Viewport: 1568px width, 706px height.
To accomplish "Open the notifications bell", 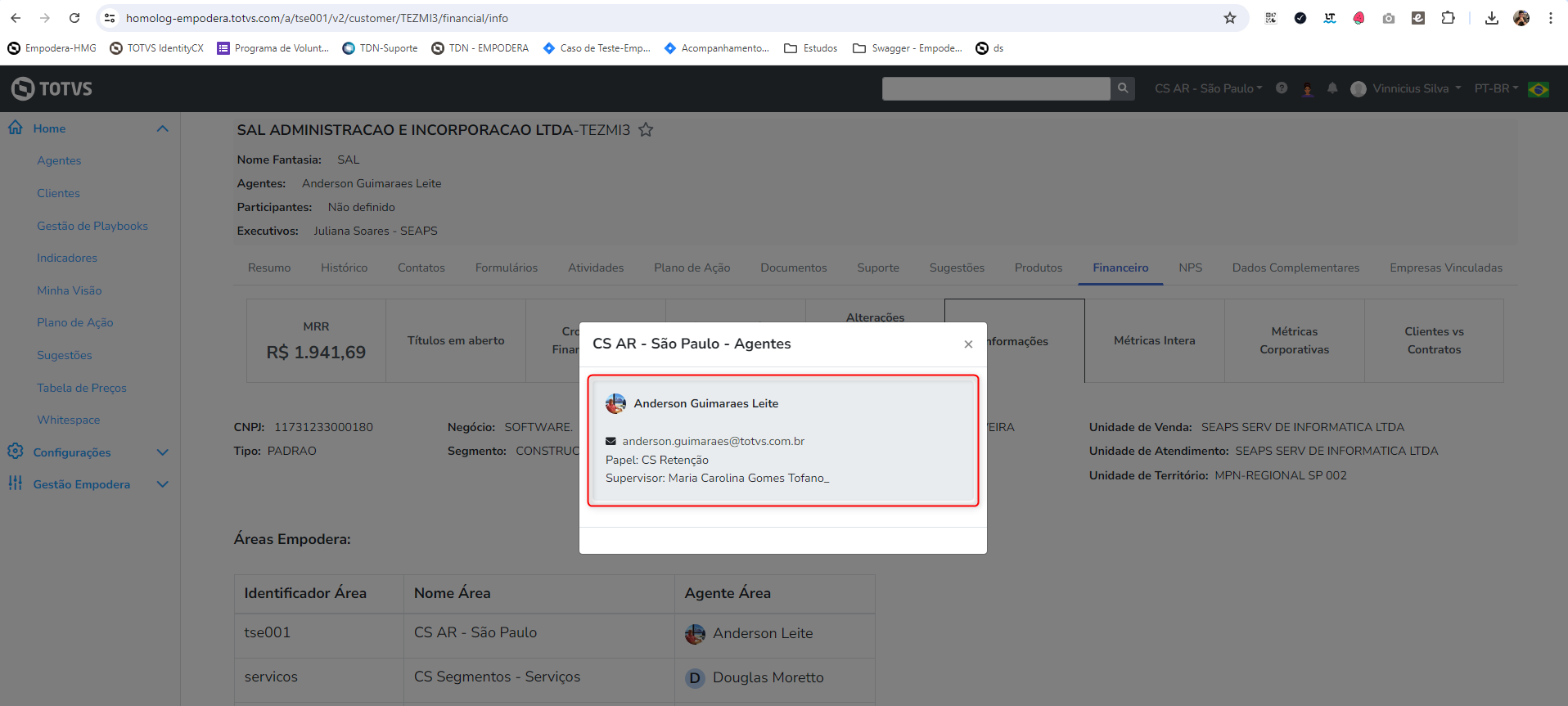I will (x=1332, y=88).
